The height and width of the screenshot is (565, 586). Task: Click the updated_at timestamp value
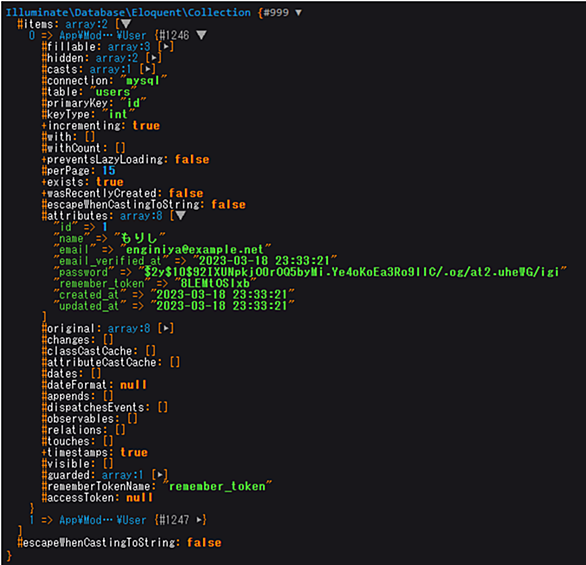(222, 306)
